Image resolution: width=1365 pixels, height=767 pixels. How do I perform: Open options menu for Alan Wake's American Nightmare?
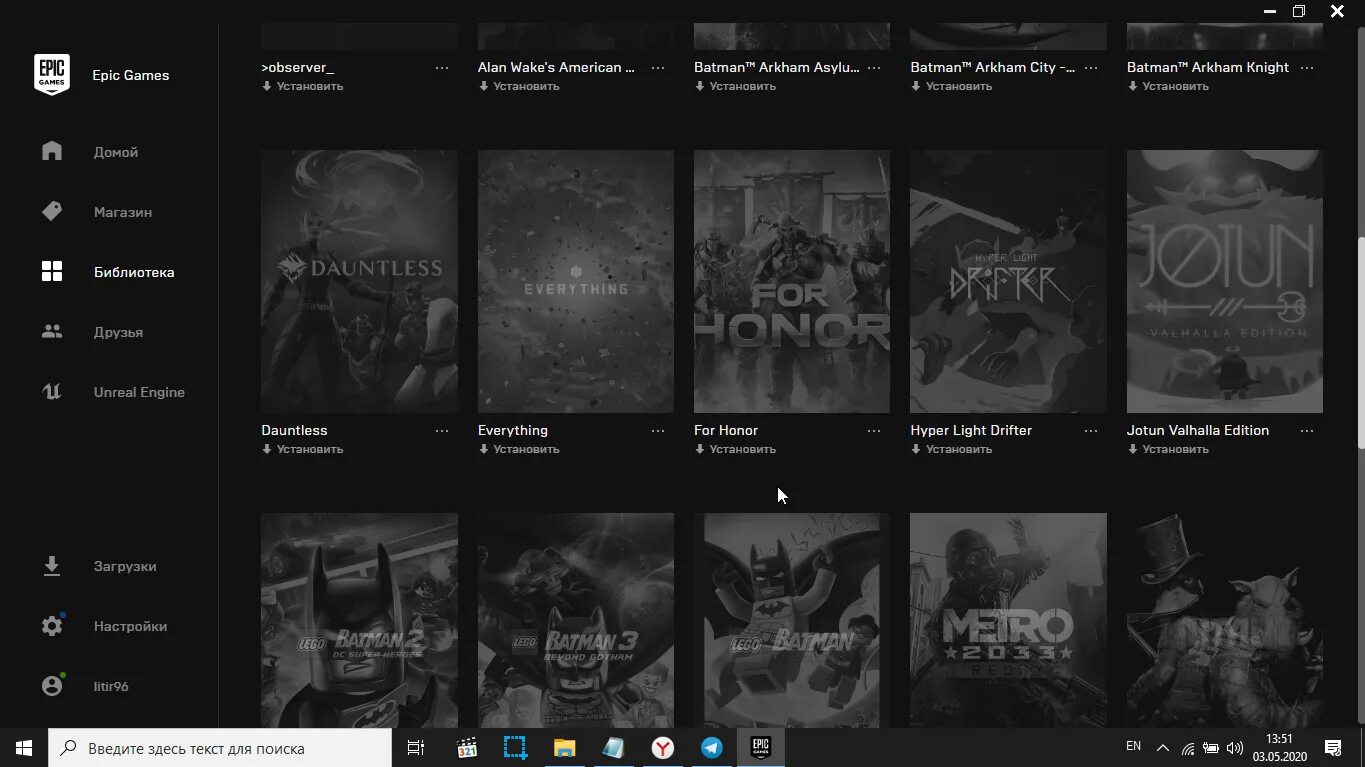658,68
